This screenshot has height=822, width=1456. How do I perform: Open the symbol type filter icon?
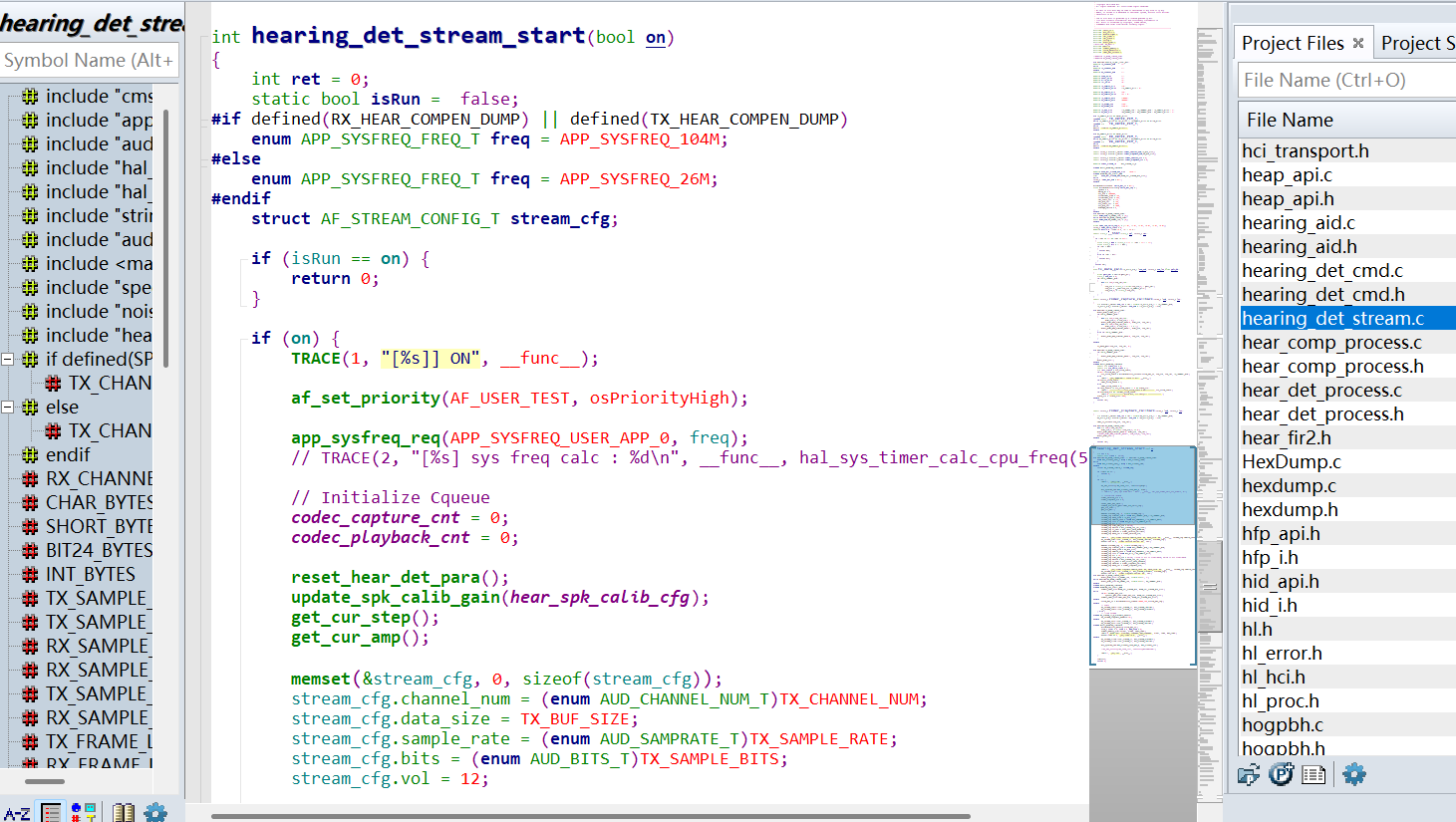tap(84, 813)
